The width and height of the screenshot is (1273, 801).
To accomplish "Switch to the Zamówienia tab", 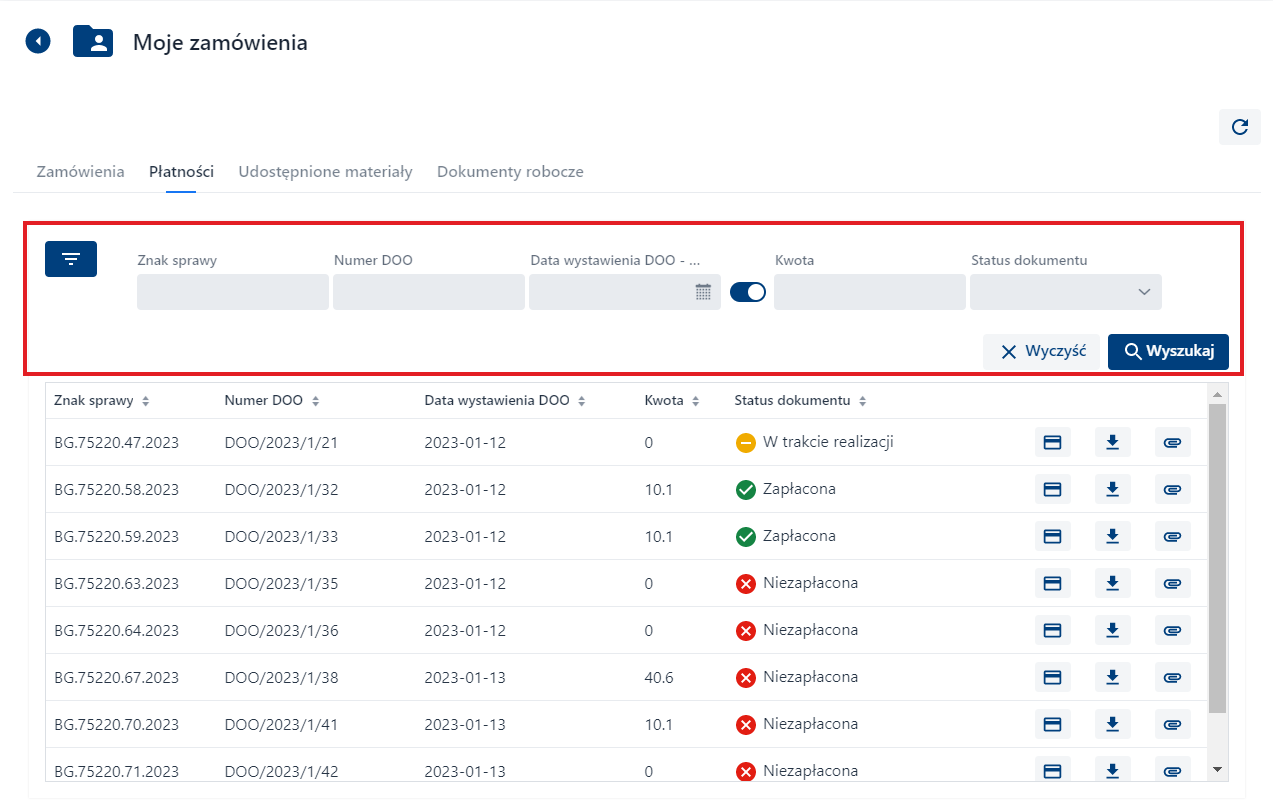I will (x=80, y=172).
